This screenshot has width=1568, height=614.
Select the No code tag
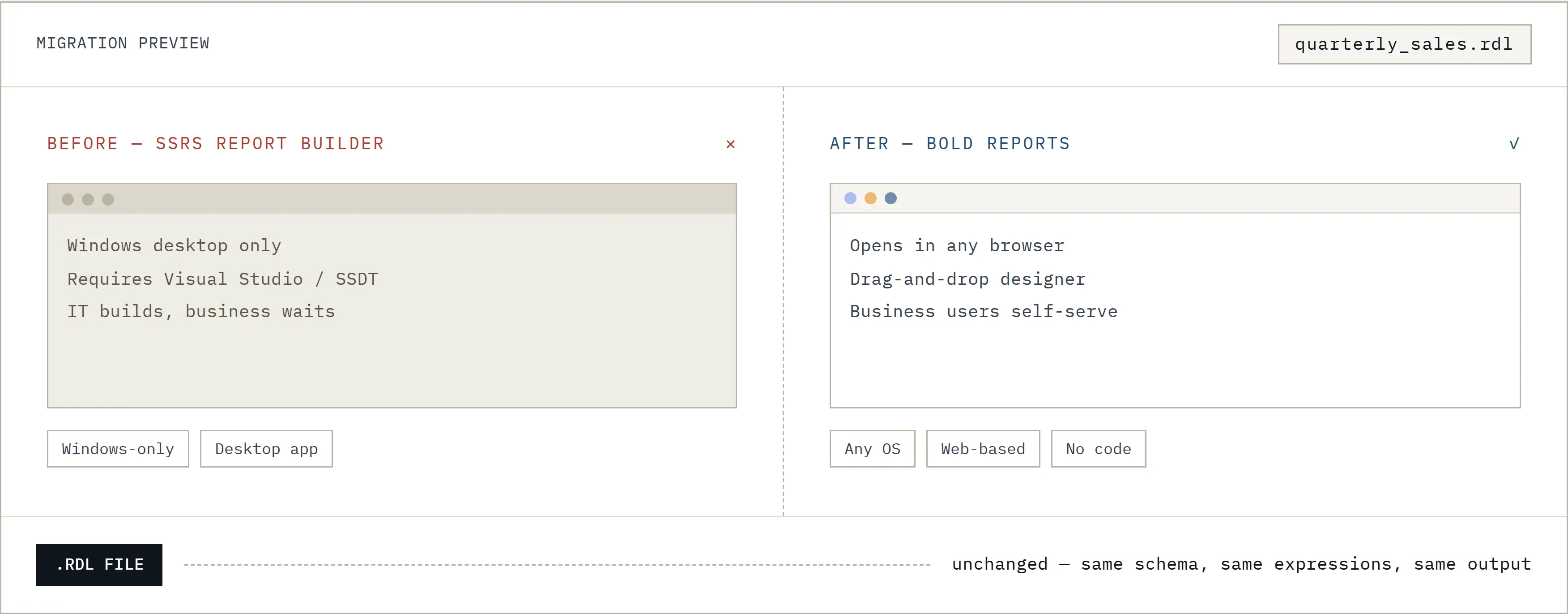[1098, 449]
